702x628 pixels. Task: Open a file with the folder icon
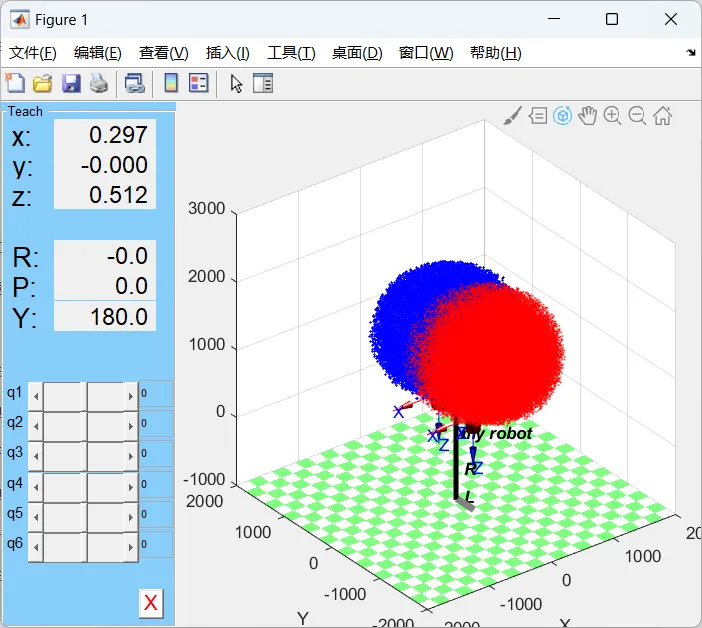coord(43,83)
